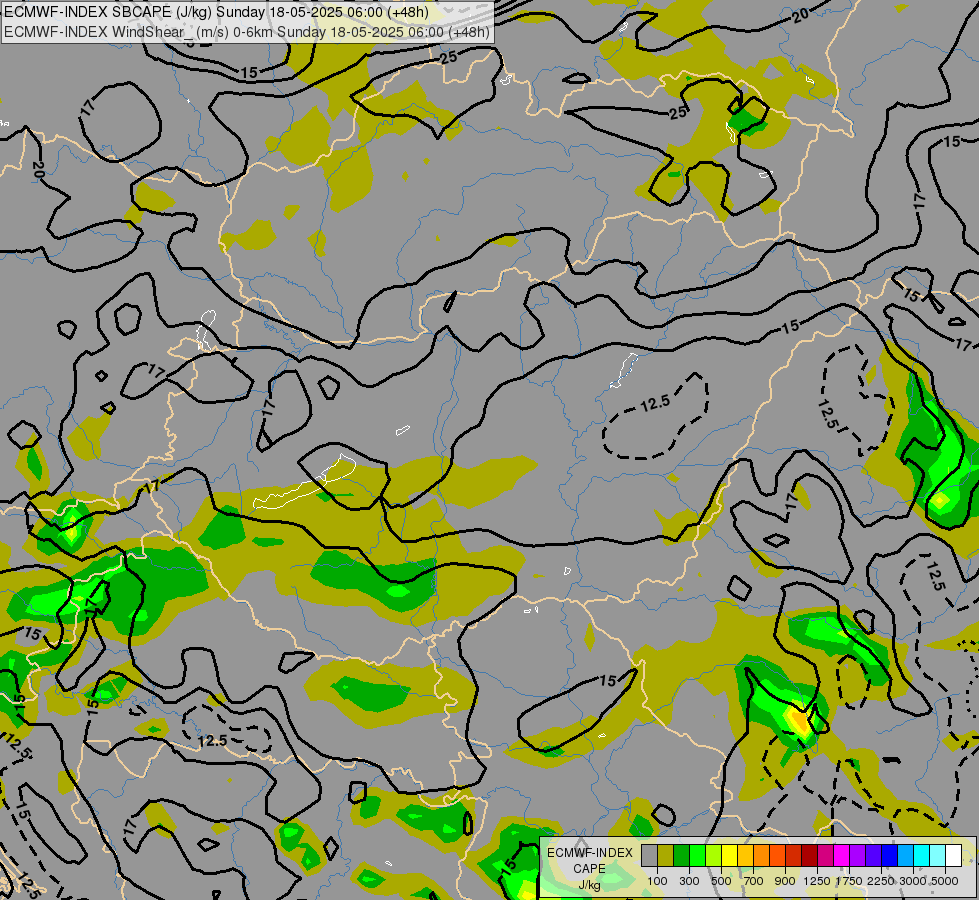Select the ECMWF-INDEX SBCAPE title line

216,12
